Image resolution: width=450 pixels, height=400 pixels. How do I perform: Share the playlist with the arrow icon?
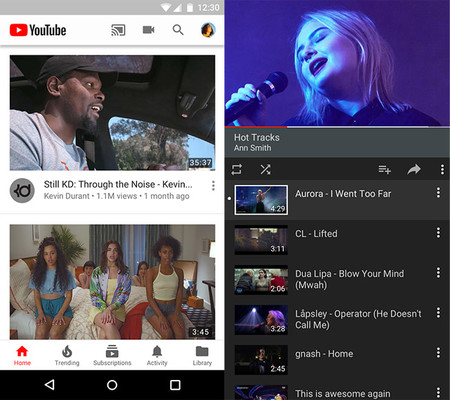click(414, 169)
